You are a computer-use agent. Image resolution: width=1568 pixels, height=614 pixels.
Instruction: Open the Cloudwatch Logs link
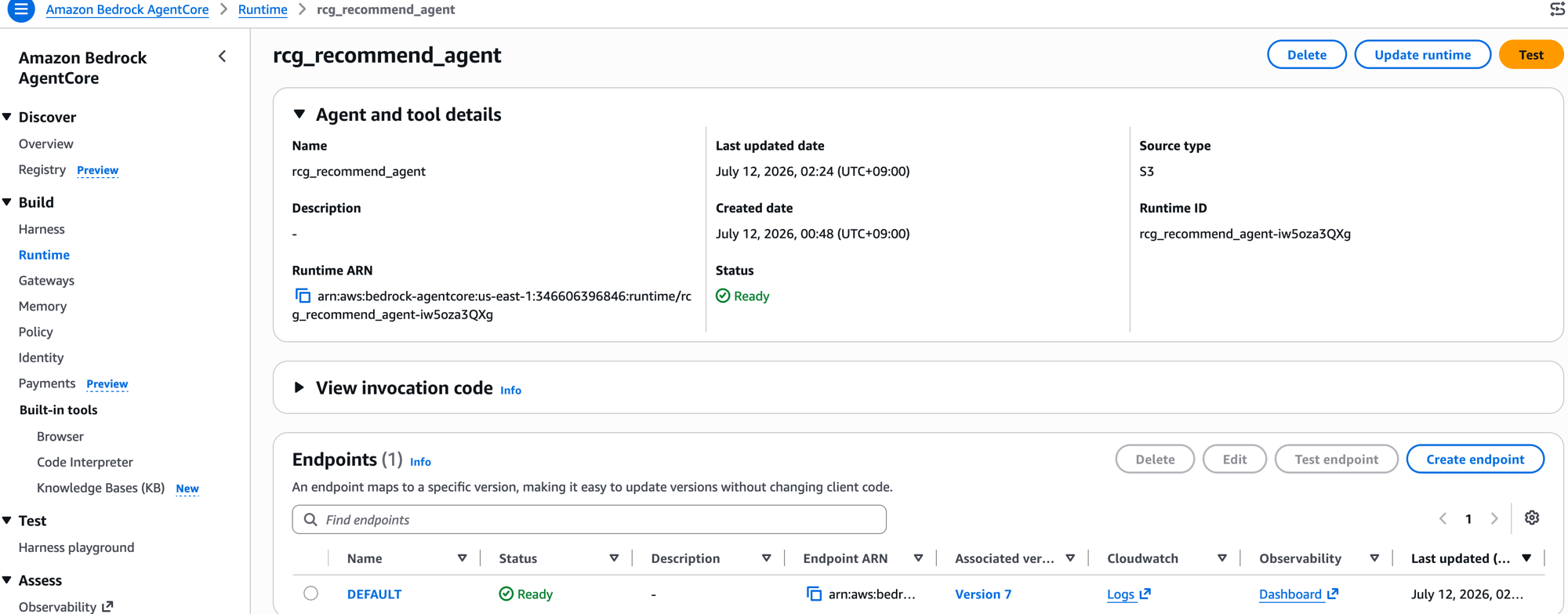(1129, 594)
